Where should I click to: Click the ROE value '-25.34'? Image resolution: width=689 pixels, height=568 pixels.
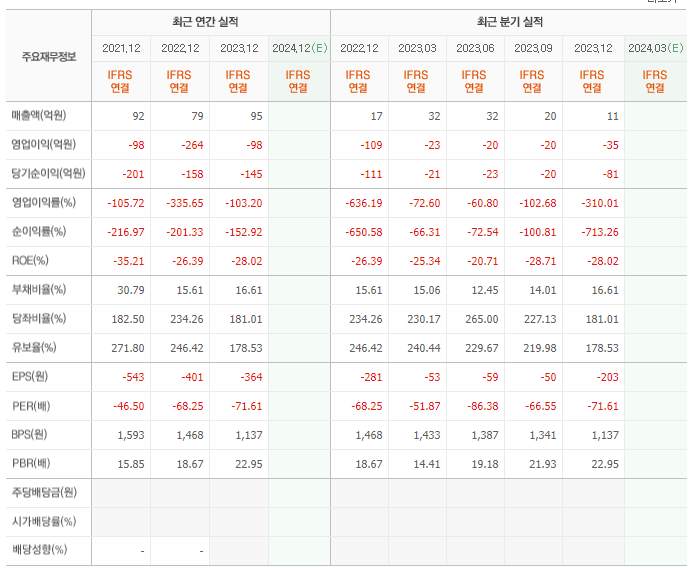click(424, 261)
